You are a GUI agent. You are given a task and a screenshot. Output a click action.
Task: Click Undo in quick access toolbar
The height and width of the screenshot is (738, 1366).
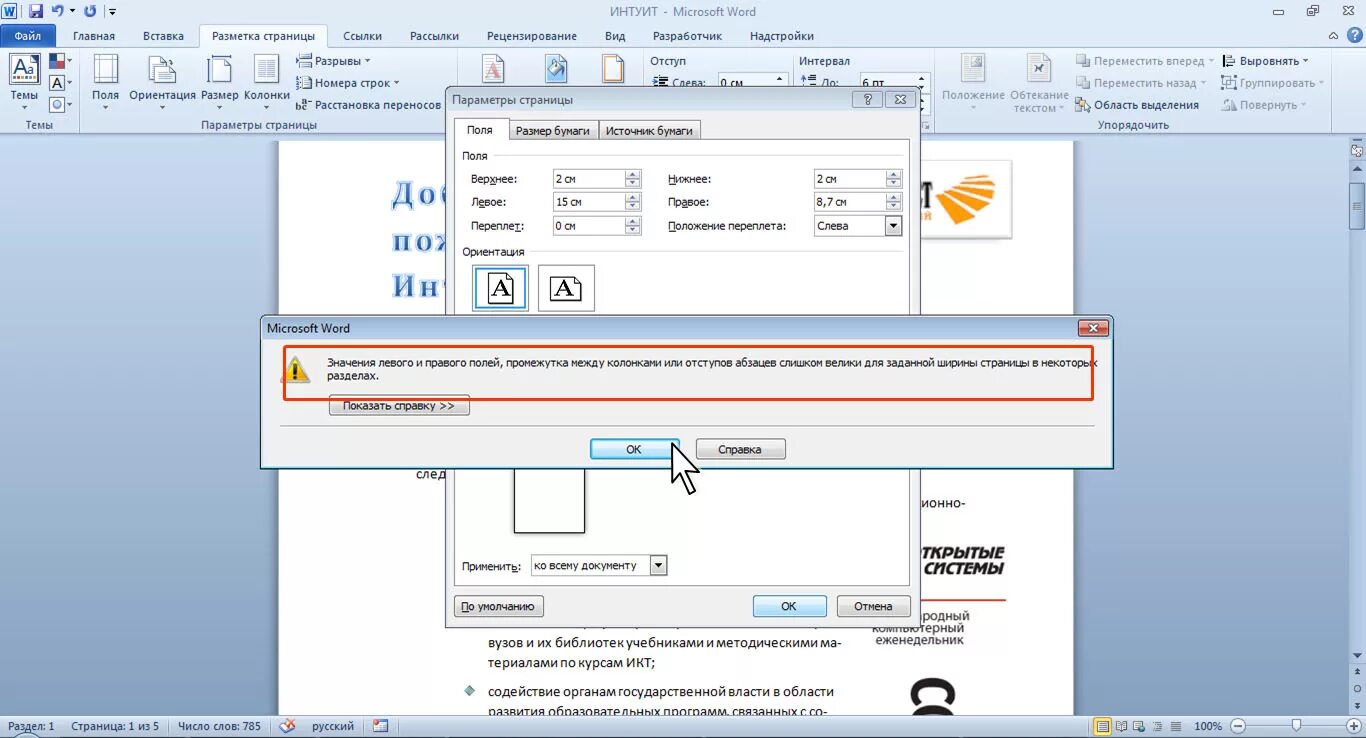(x=58, y=11)
